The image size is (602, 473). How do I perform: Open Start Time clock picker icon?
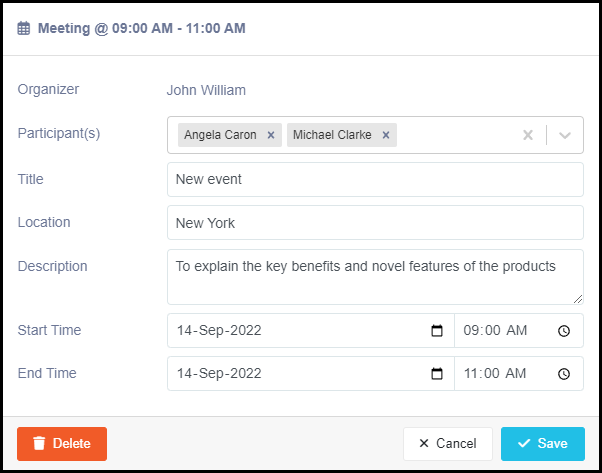(x=564, y=331)
